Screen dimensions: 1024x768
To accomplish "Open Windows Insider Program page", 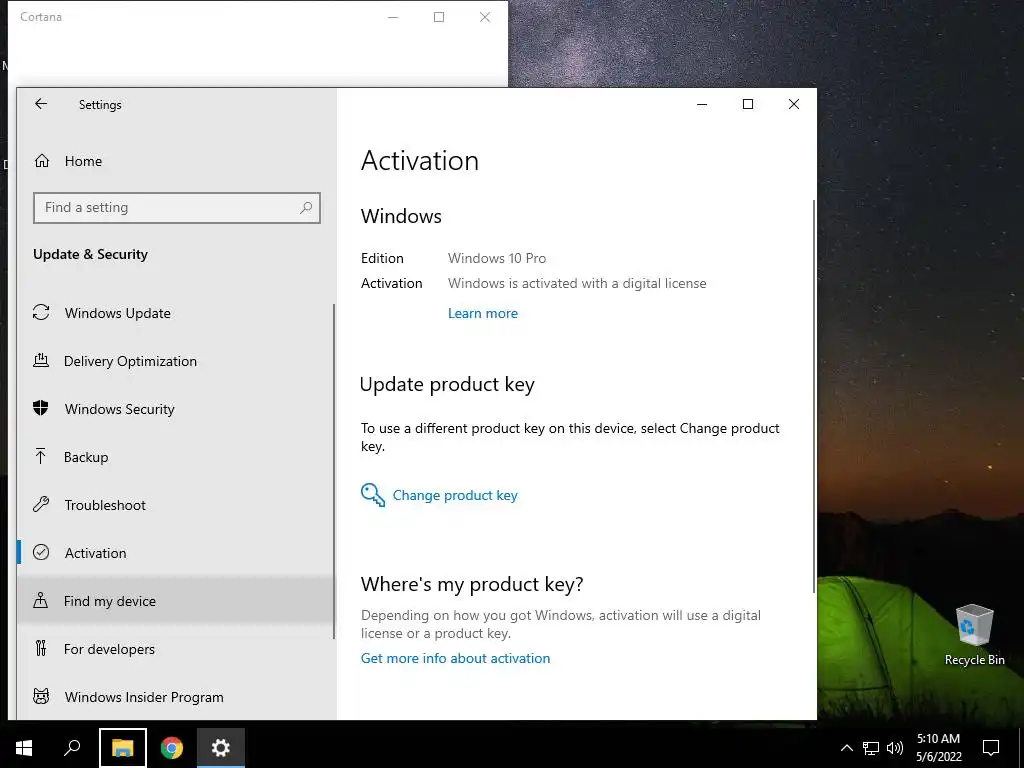I will click(x=175, y=697).
